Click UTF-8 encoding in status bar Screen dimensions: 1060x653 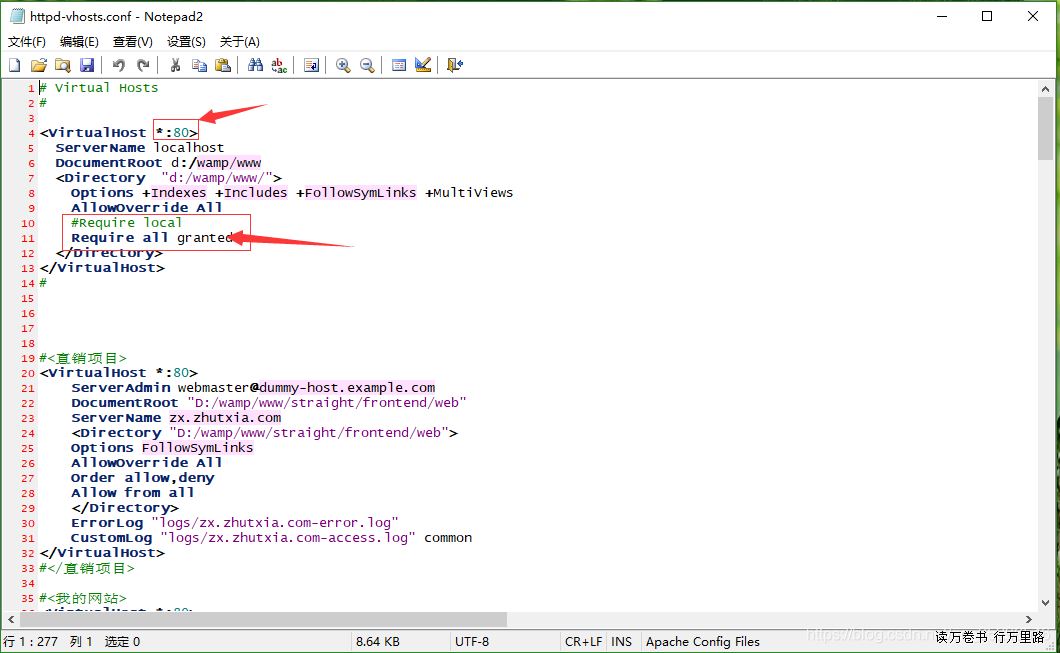click(472, 641)
